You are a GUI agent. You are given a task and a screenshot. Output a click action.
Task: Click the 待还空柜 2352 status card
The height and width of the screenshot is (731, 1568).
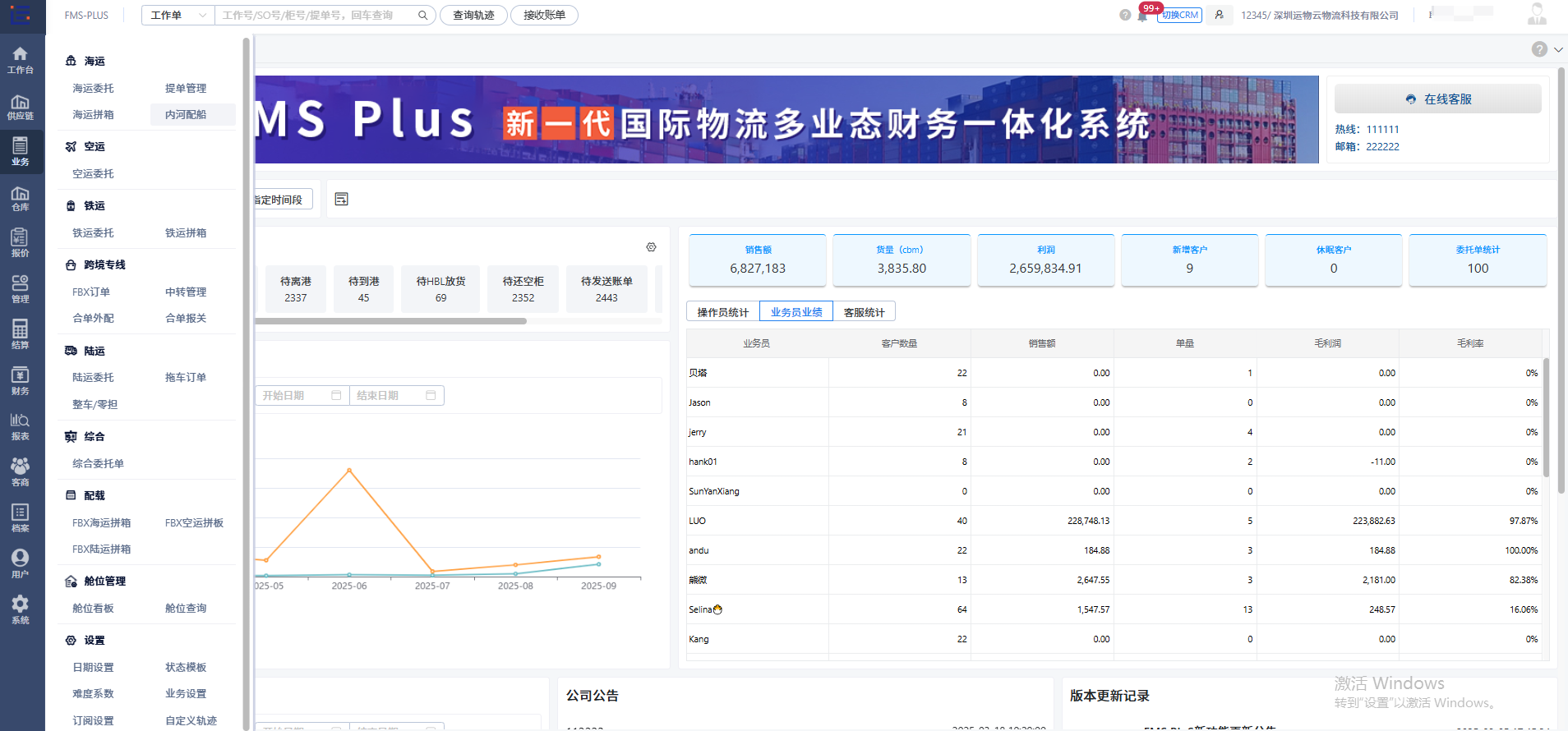[523, 289]
